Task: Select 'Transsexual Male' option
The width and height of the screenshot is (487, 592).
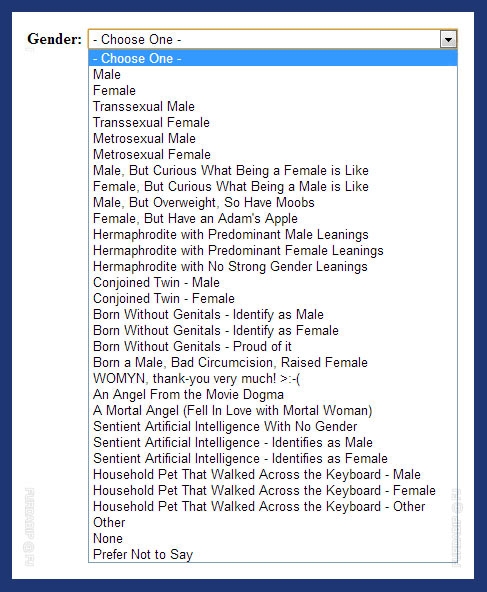Action: pyautogui.click(x=273, y=106)
